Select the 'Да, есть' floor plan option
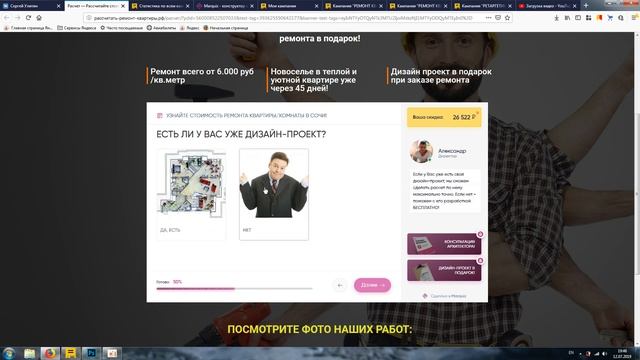 pos(191,194)
